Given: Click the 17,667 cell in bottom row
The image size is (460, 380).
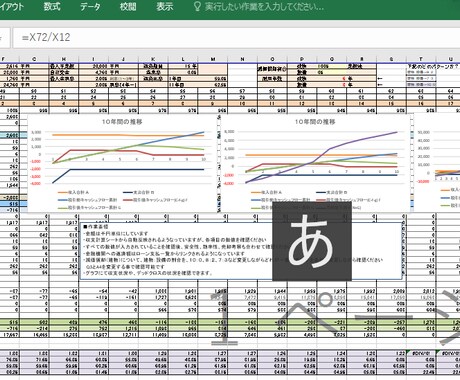Looking at the screenshot, I should click(10, 335).
